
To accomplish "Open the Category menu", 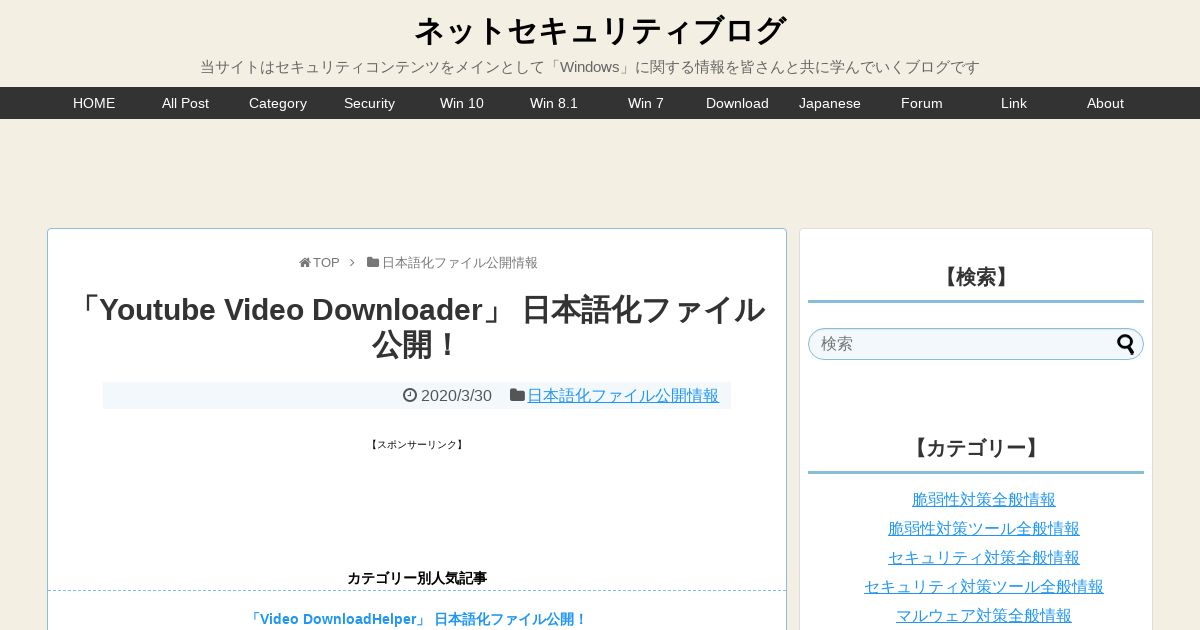I will point(278,103).
